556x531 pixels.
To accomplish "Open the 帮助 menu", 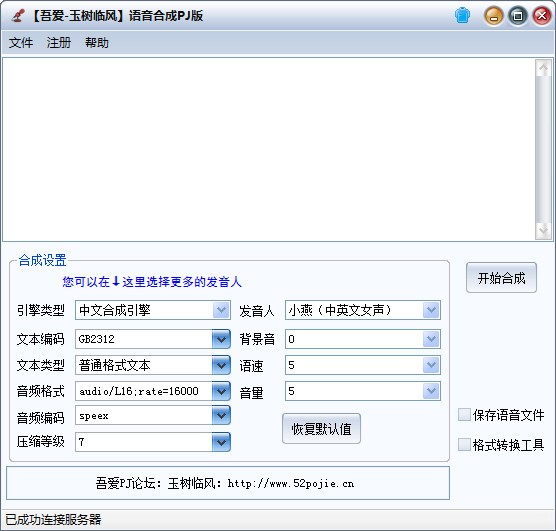I will pyautogui.click(x=97, y=43).
